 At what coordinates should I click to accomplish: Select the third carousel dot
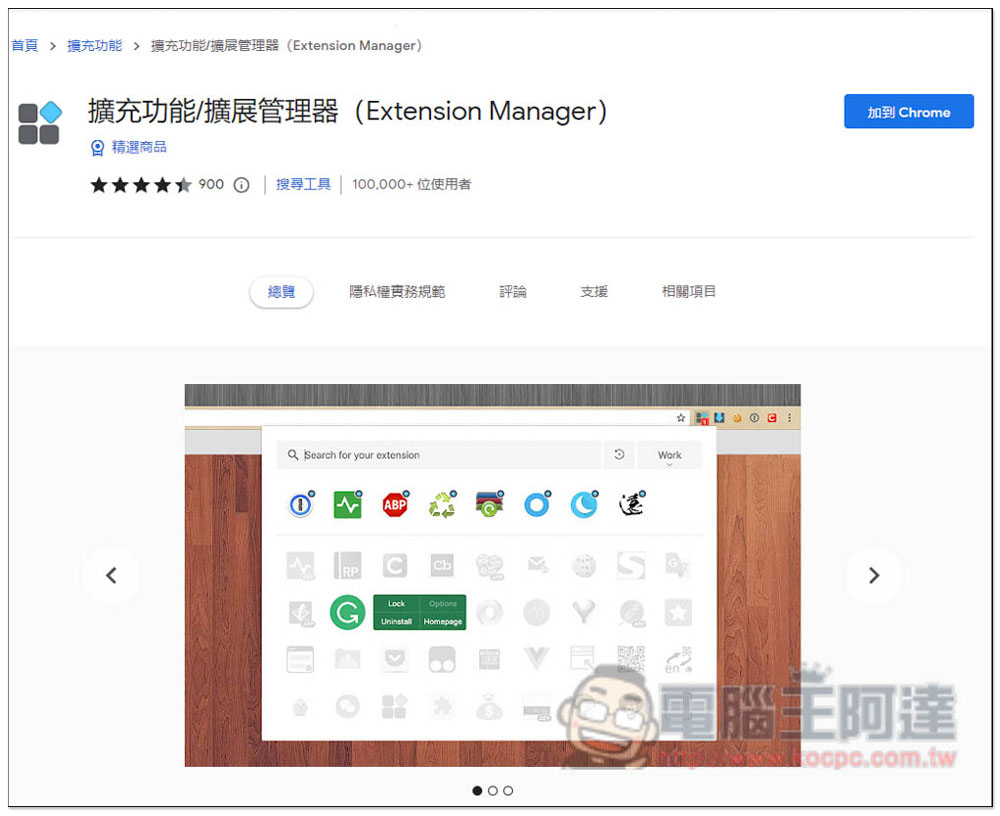508,790
